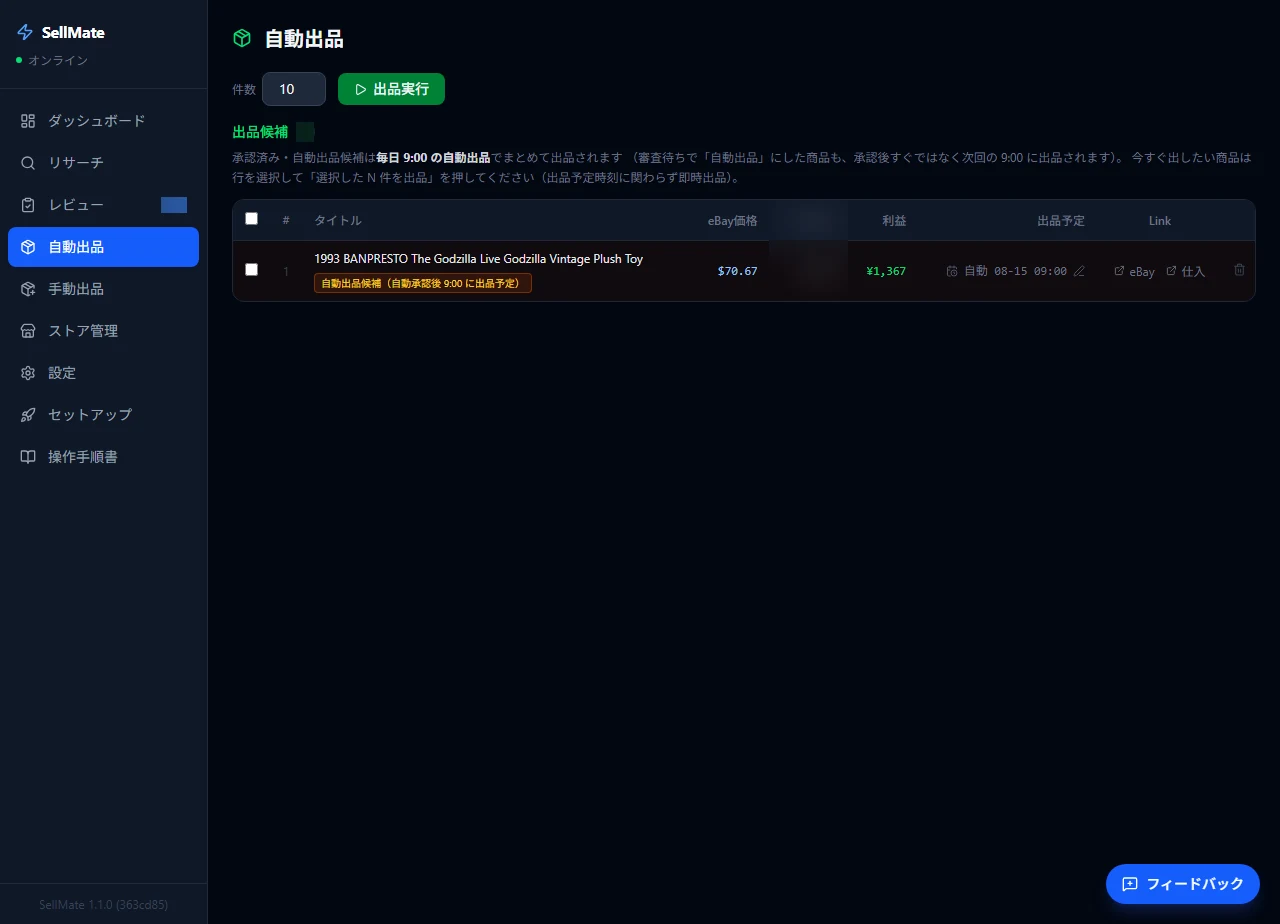Click the 件数 input field showing 10
The image size is (1280, 924).
[x=294, y=89]
